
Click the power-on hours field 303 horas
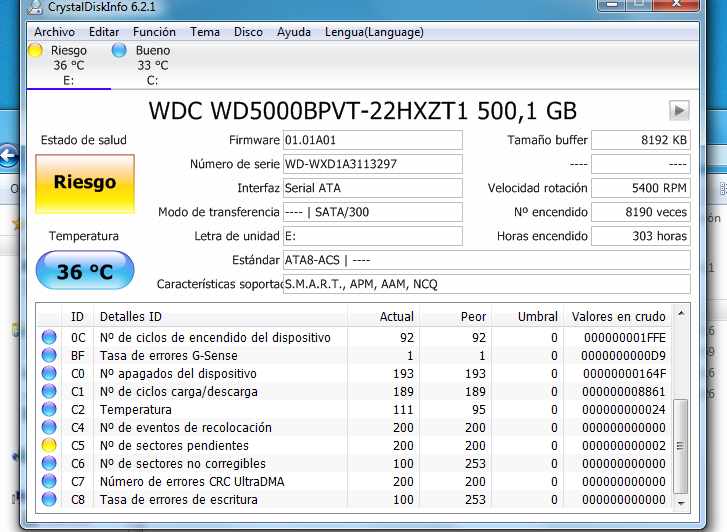(x=641, y=236)
